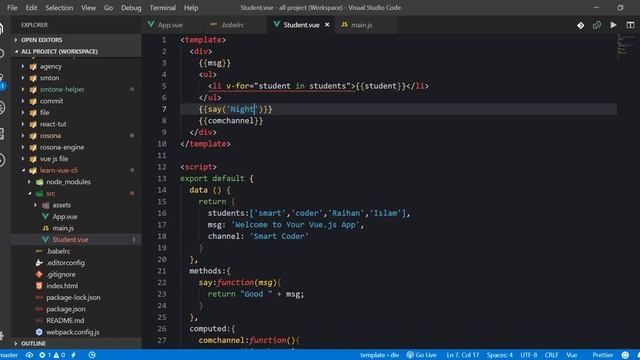Screen dimensions: 640x360
Task: Click the clock icon in status bar
Action: [x=92, y=355]
